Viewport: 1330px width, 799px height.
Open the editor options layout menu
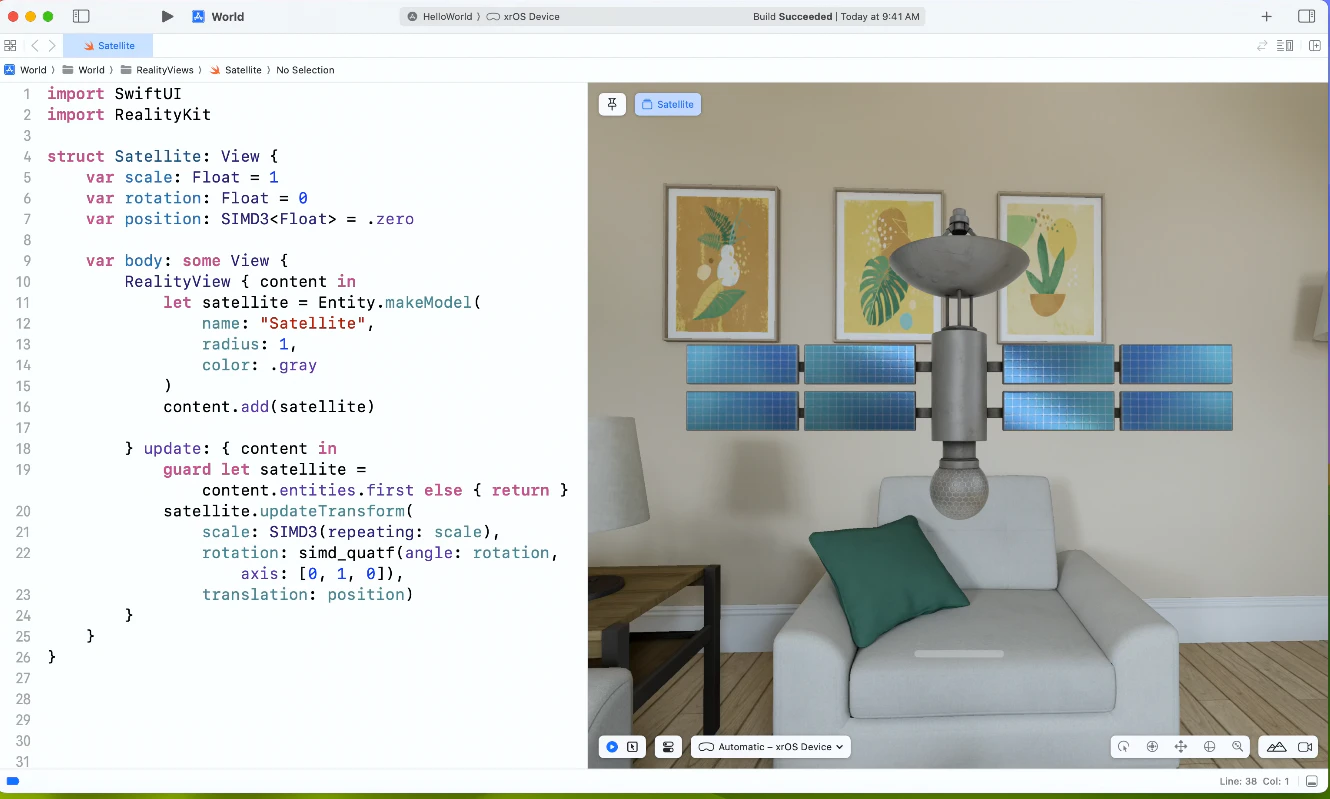click(1287, 45)
